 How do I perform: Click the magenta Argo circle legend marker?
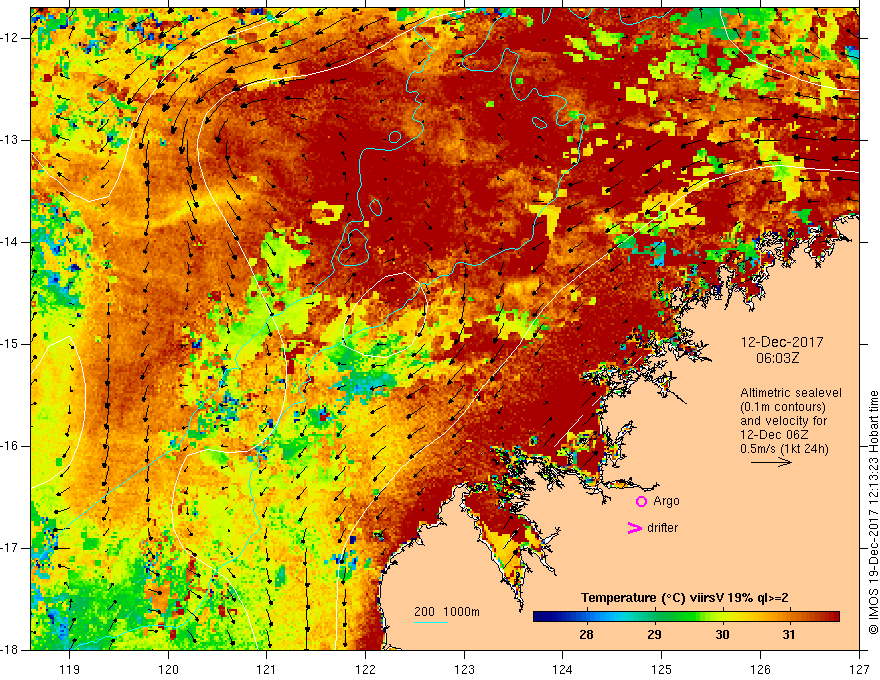click(641, 501)
